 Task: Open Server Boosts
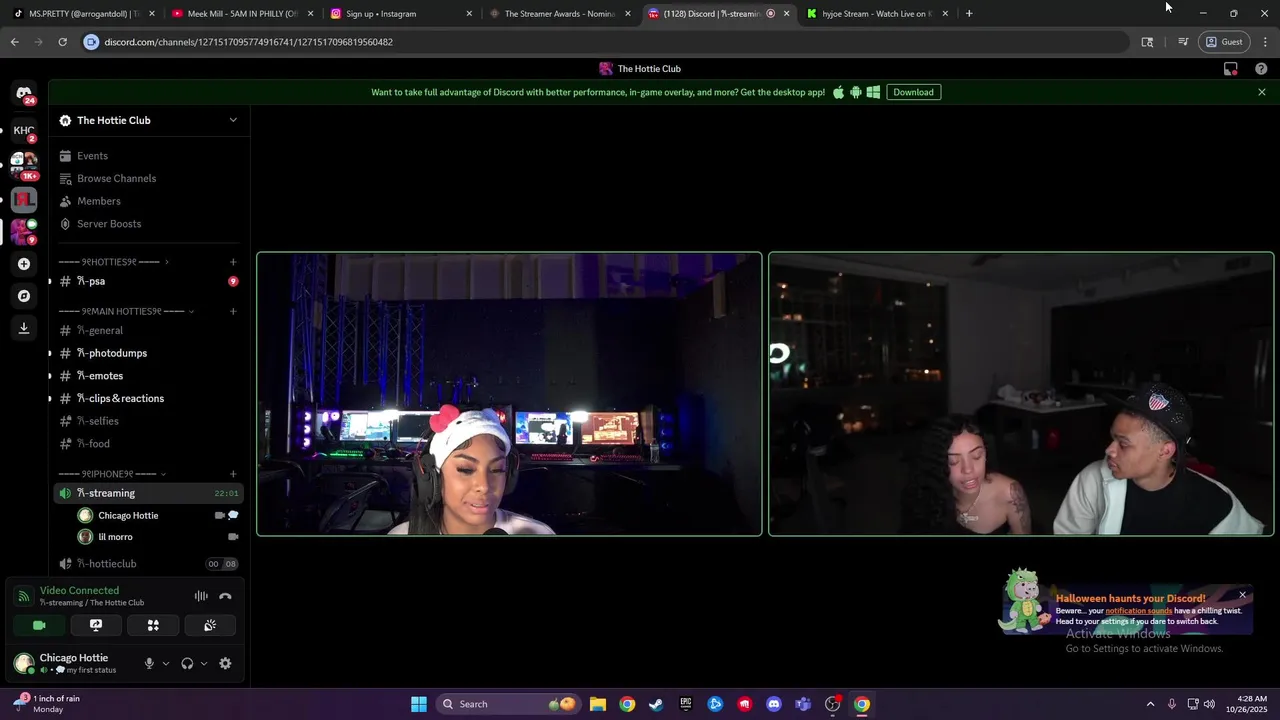148,224
